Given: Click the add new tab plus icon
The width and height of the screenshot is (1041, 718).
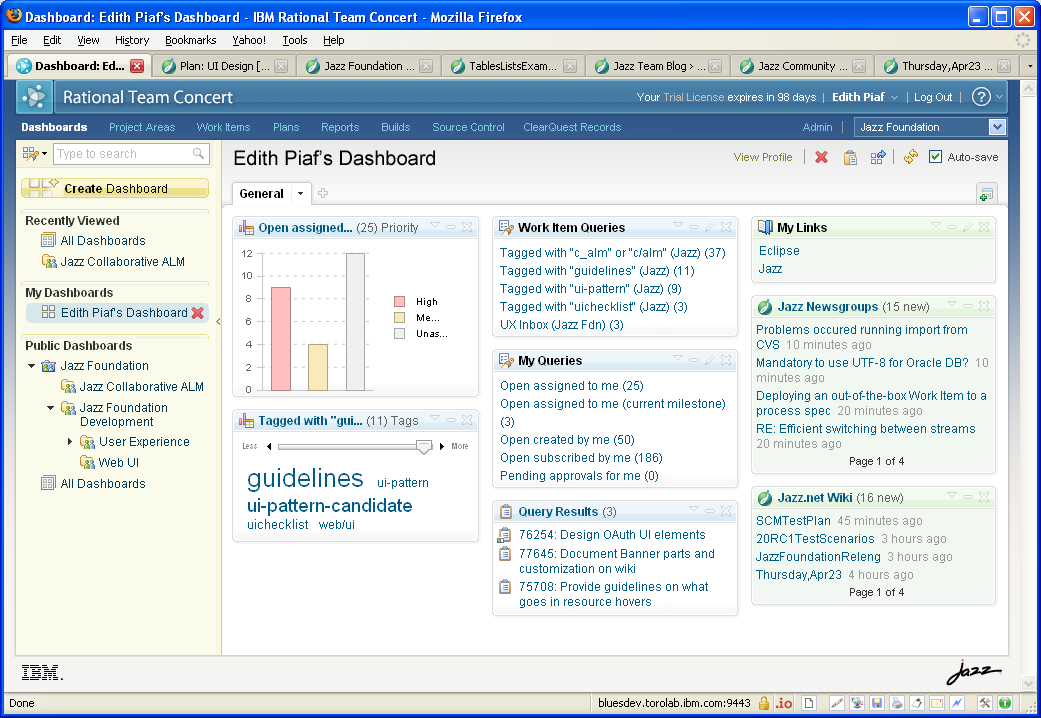Looking at the screenshot, I should (x=323, y=193).
